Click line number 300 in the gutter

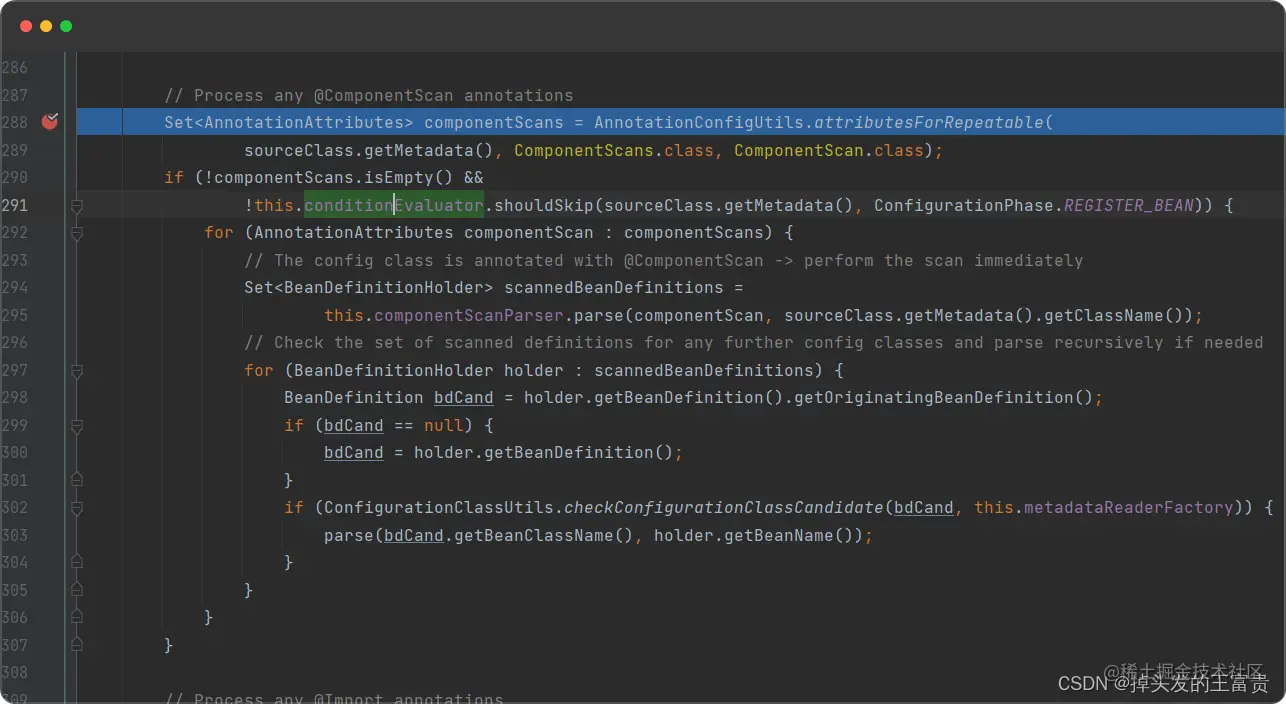pos(15,453)
